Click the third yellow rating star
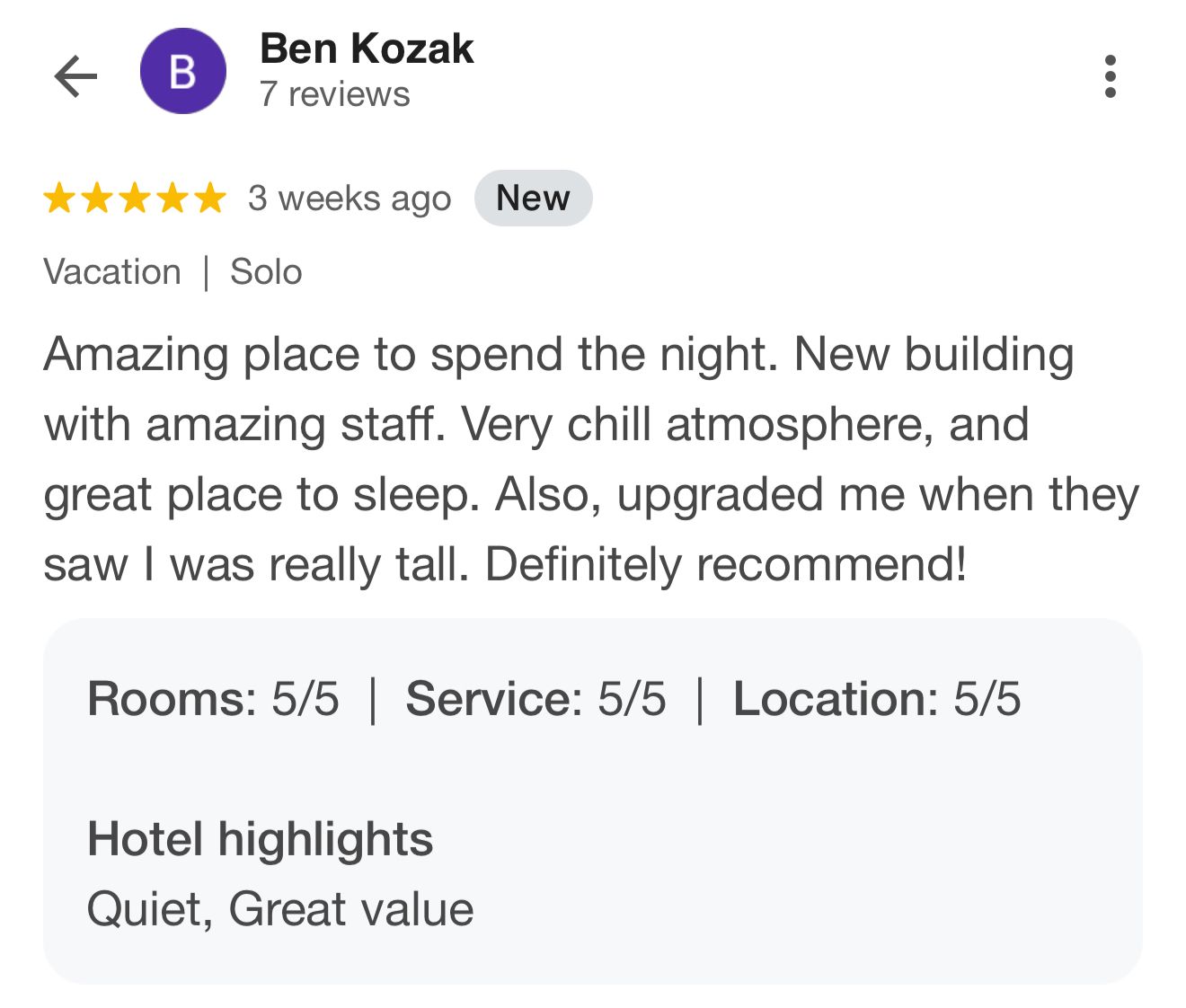This screenshot has width=1186, height=1008. click(x=135, y=199)
